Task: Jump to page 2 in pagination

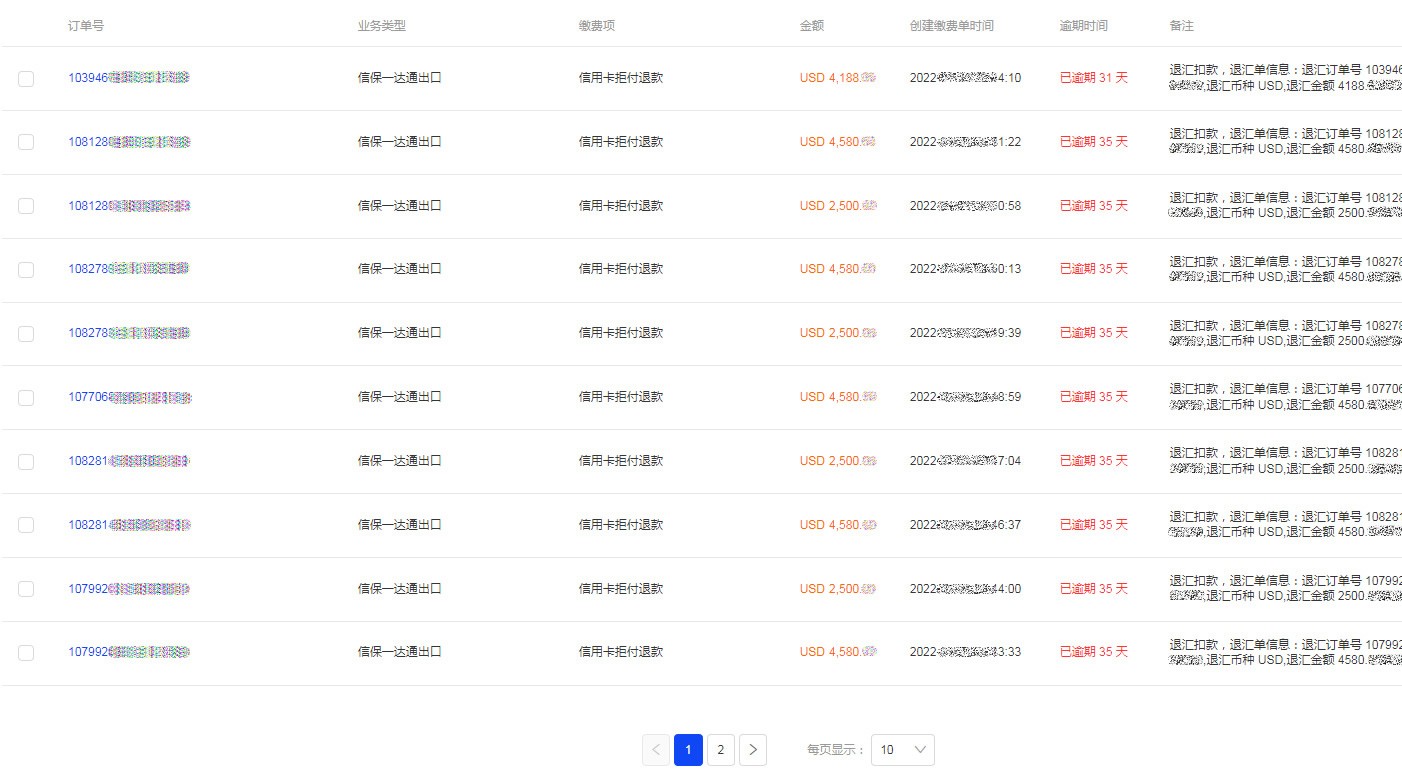Action: [x=721, y=750]
